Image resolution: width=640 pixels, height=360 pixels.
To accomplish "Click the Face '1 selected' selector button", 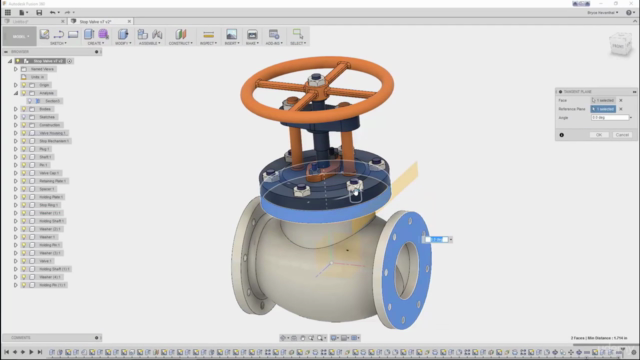I will [x=603, y=100].
